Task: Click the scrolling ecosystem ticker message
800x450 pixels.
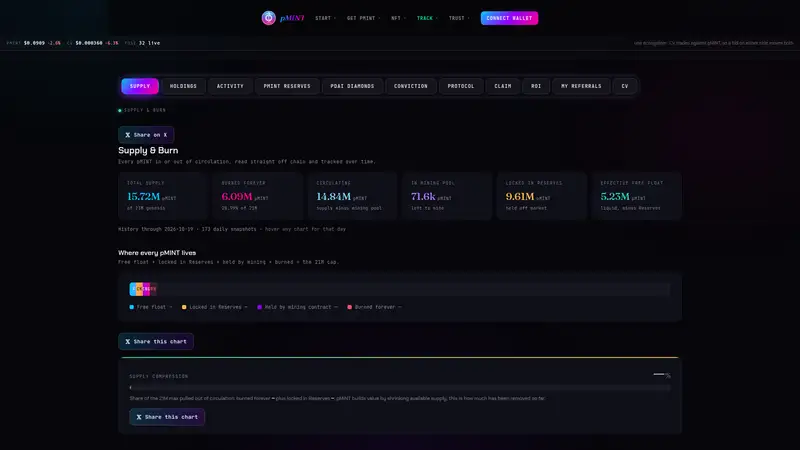Action: point(713,43)
